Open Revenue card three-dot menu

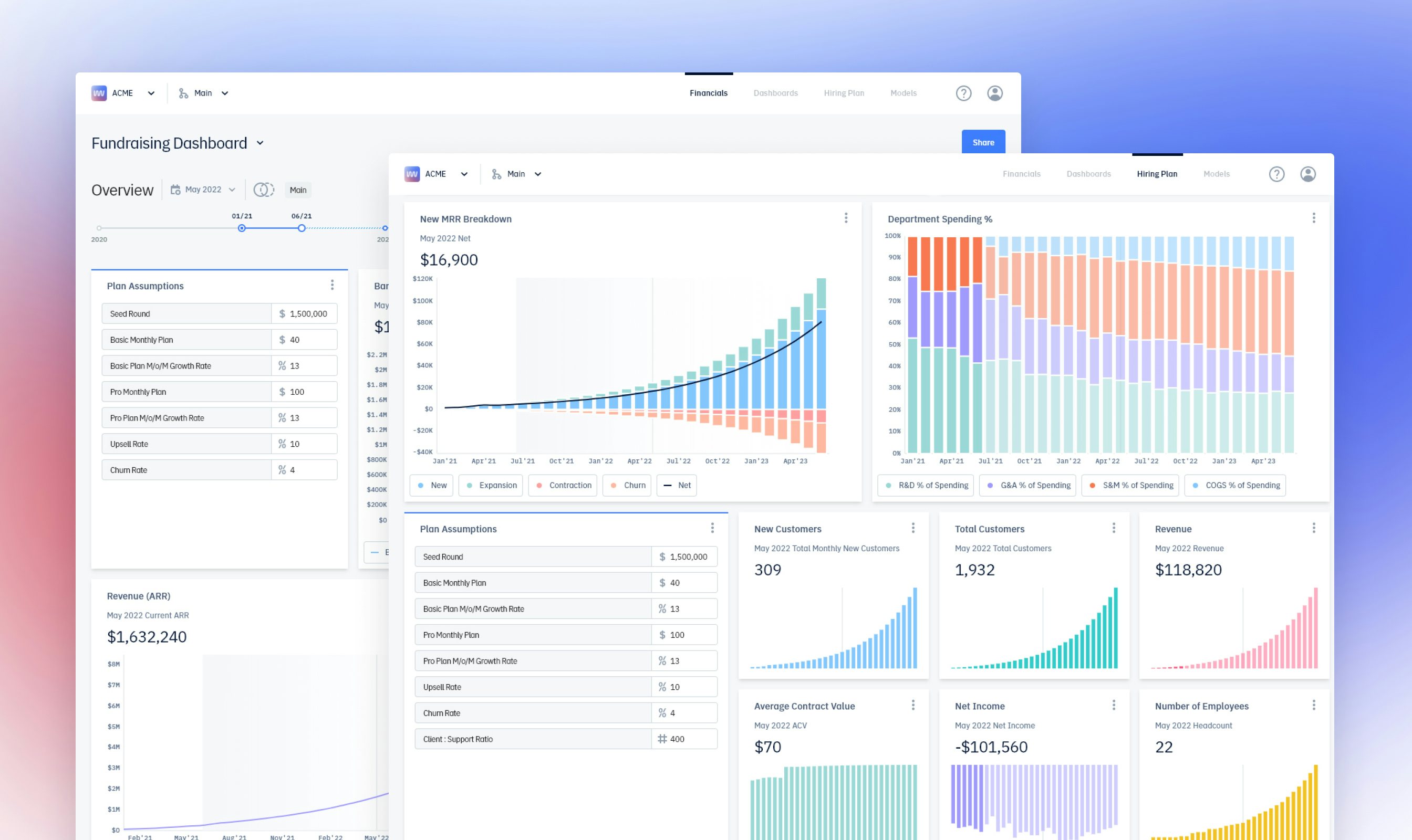1313,528
